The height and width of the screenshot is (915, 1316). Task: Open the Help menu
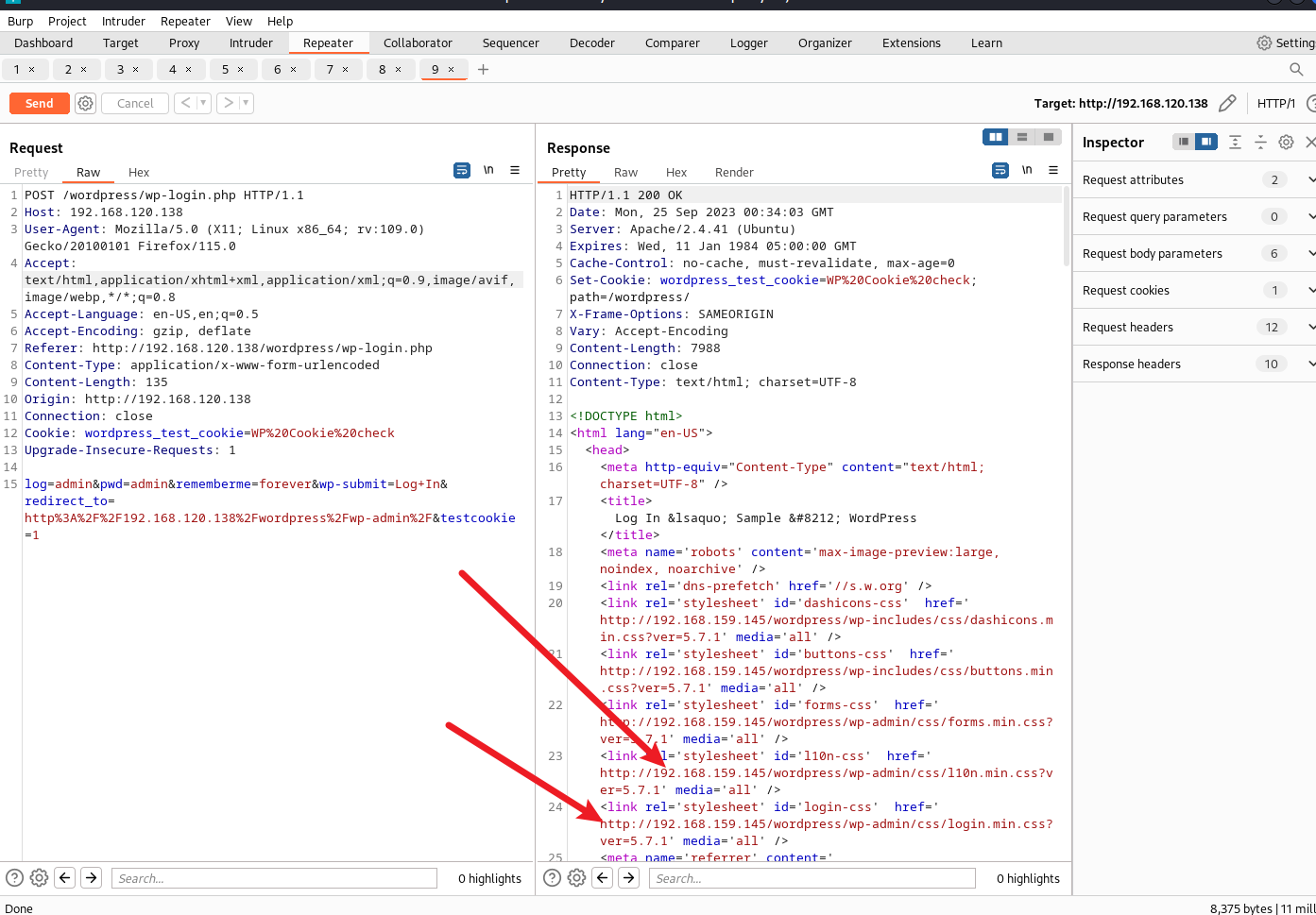(x=280, y=21)
